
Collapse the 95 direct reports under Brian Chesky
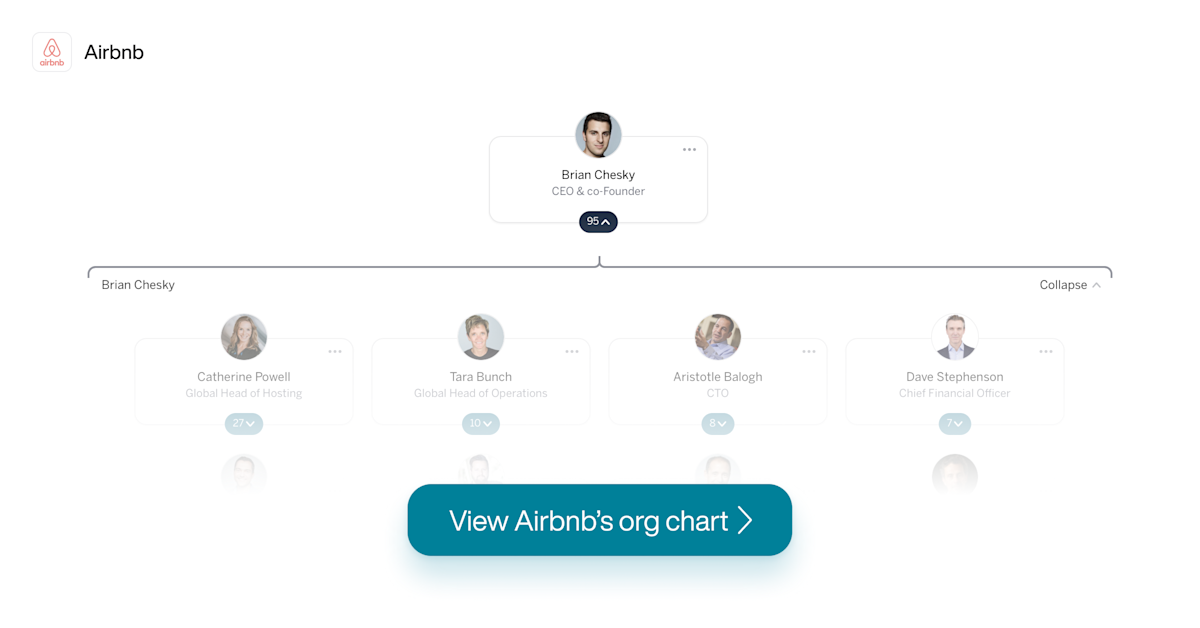tap(598, 222)
